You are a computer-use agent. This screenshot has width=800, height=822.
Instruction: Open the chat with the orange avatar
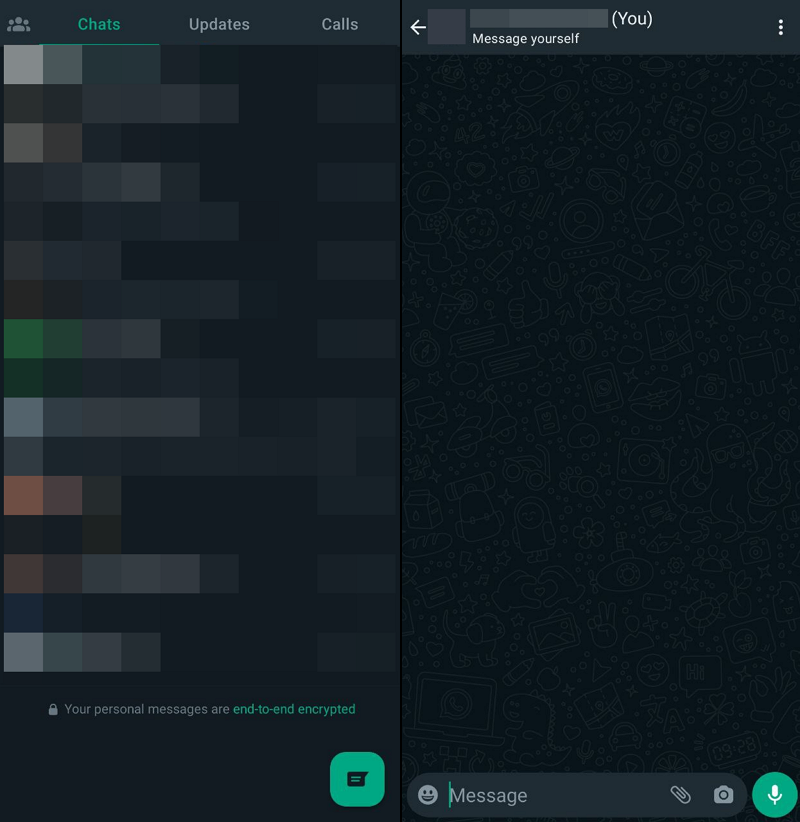(200, 495)
